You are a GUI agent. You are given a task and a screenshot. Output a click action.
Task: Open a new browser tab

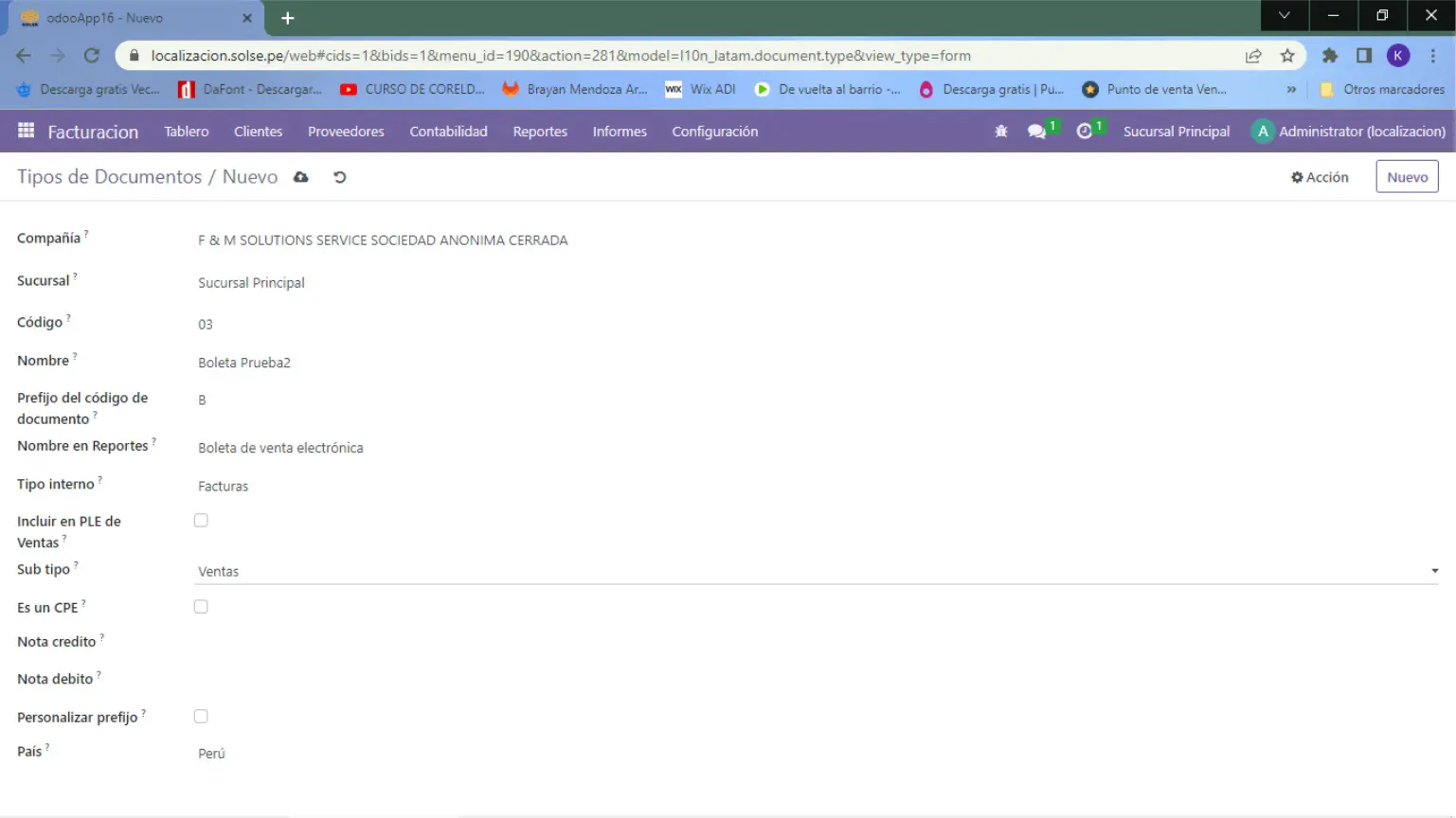[288, 18]
